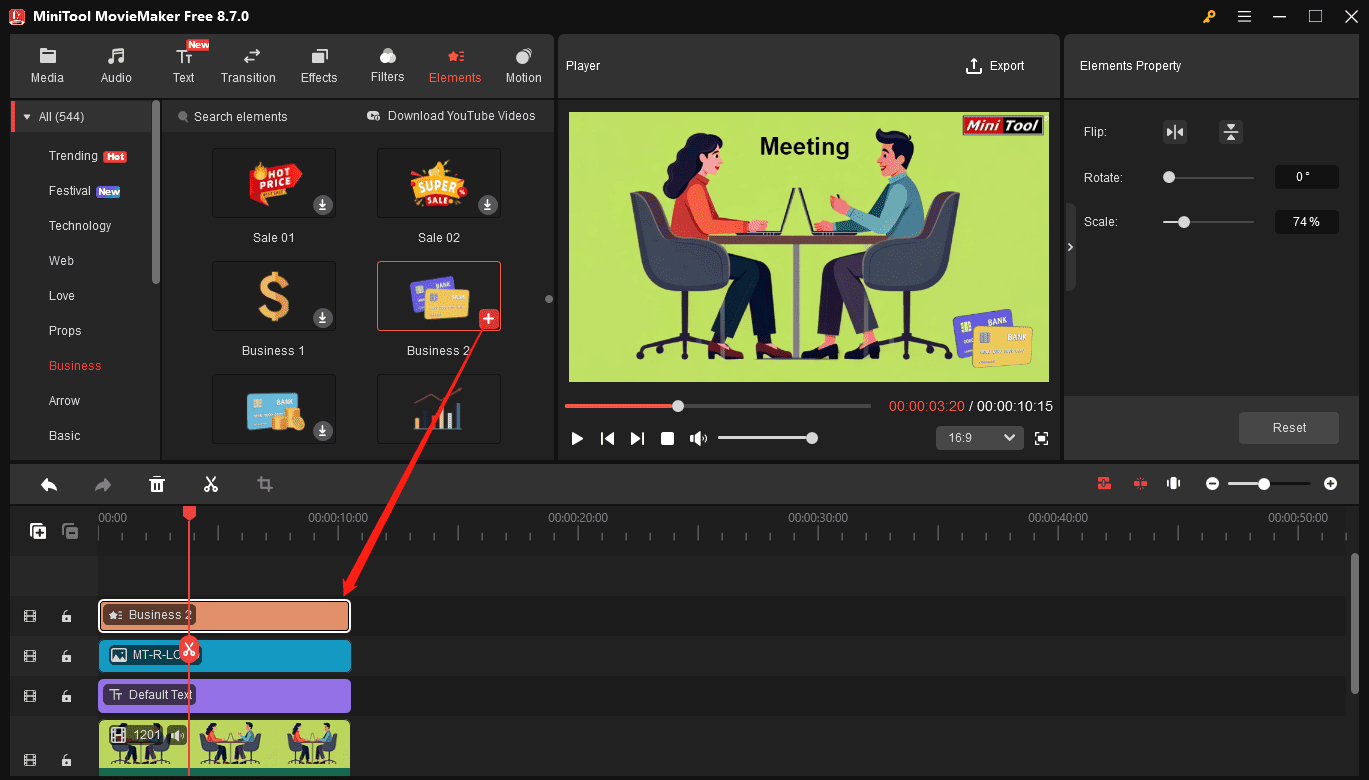The image size is (1369, 780).
Task: Click film icon of Business 2 track
Action: [x=30, y=617]
